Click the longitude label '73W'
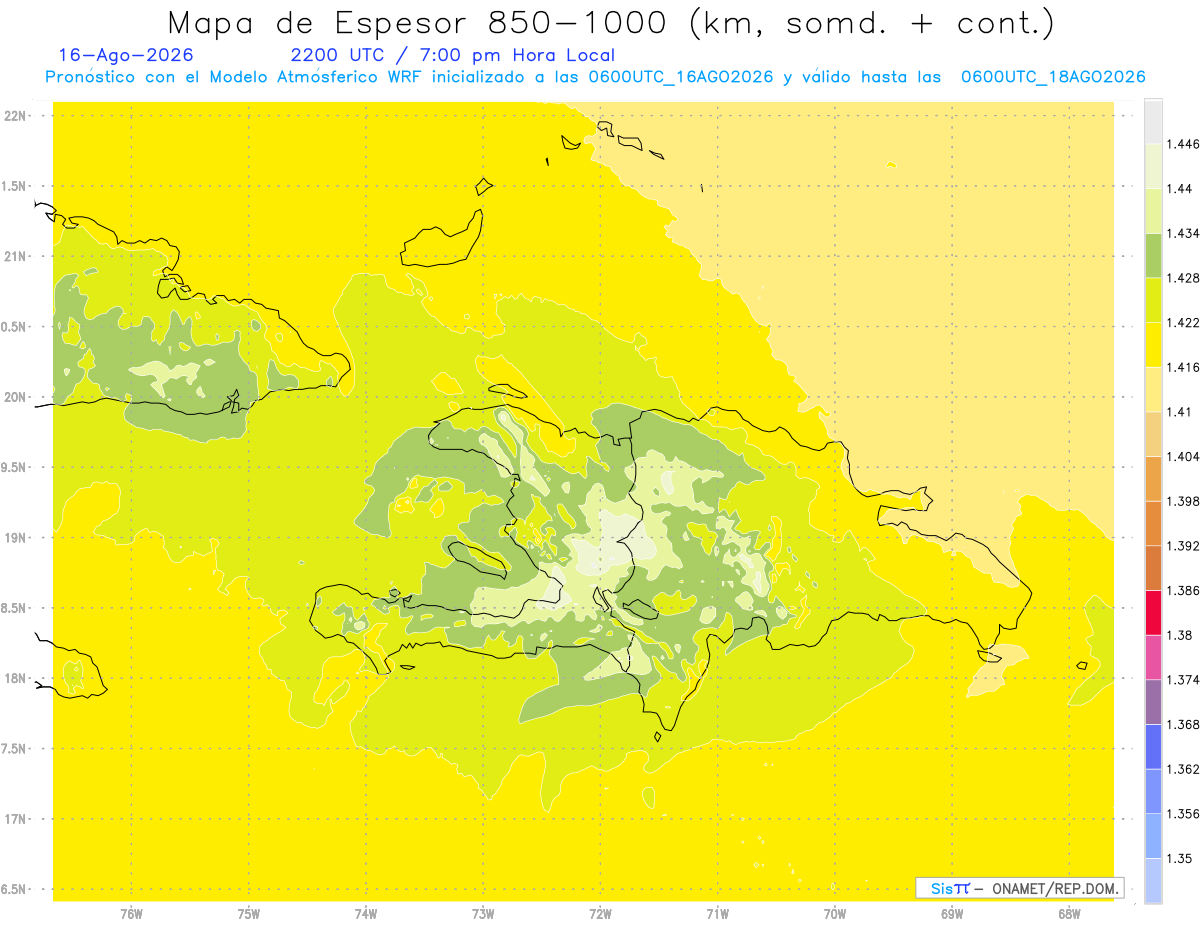Image resolution: width=1200 pixels, height=927 pixels. click(483, 914)
